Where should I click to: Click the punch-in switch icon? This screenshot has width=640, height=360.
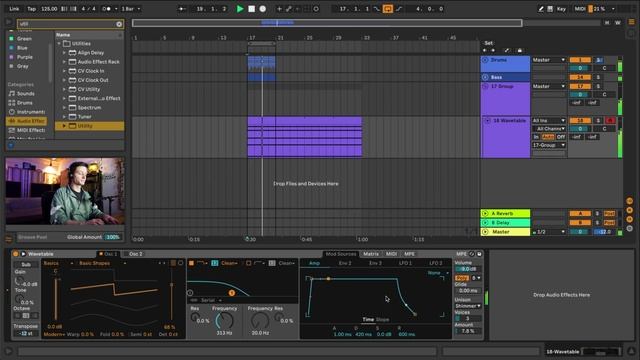(376, 9)
